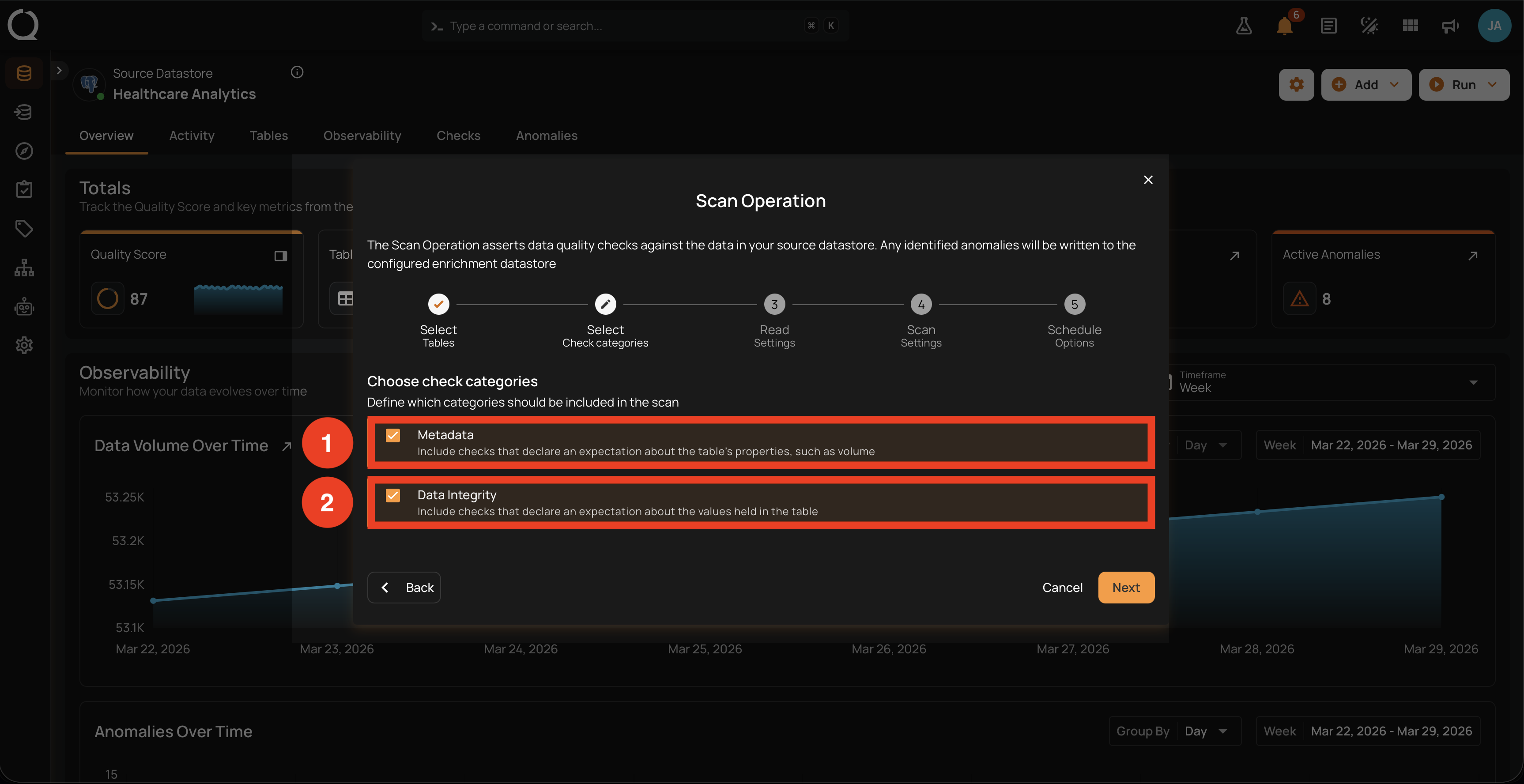The height and width of the screenshot is (784, 1524).
Task: Open the hierarchy diagram sidebar icon
Action: [x=24, y=268]
